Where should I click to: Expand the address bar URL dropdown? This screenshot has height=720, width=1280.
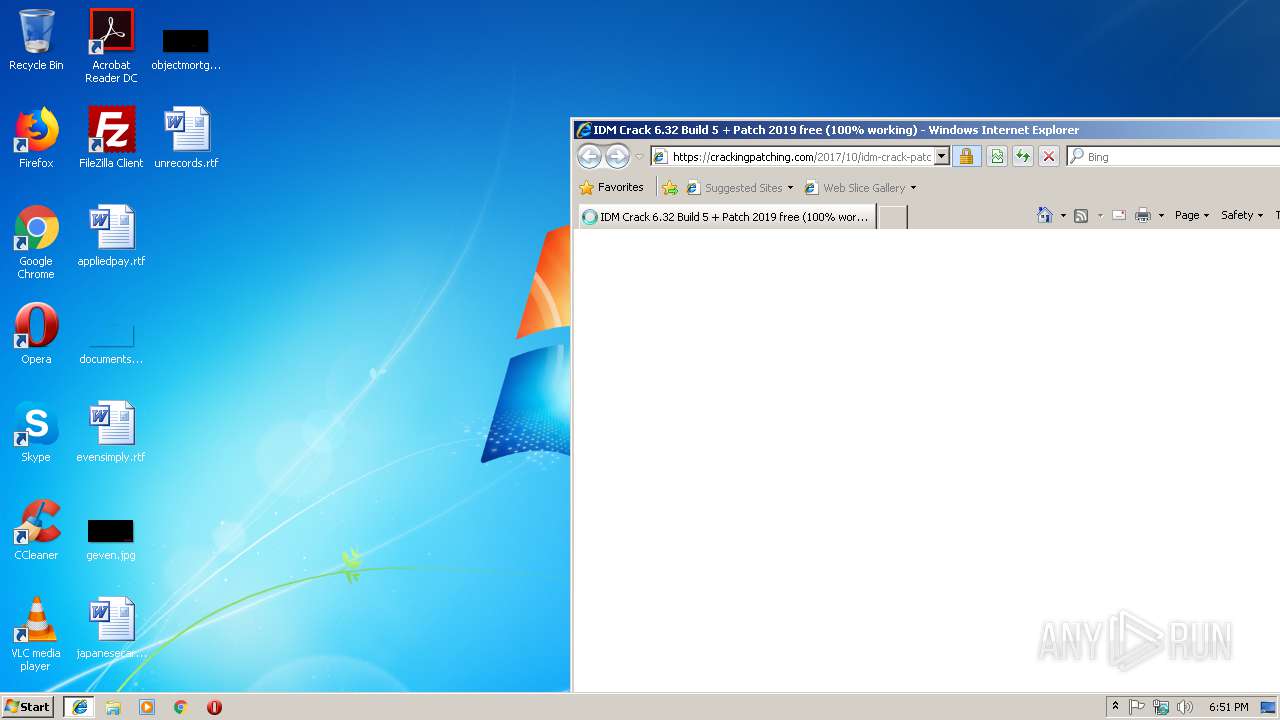(x=941, y=157)
